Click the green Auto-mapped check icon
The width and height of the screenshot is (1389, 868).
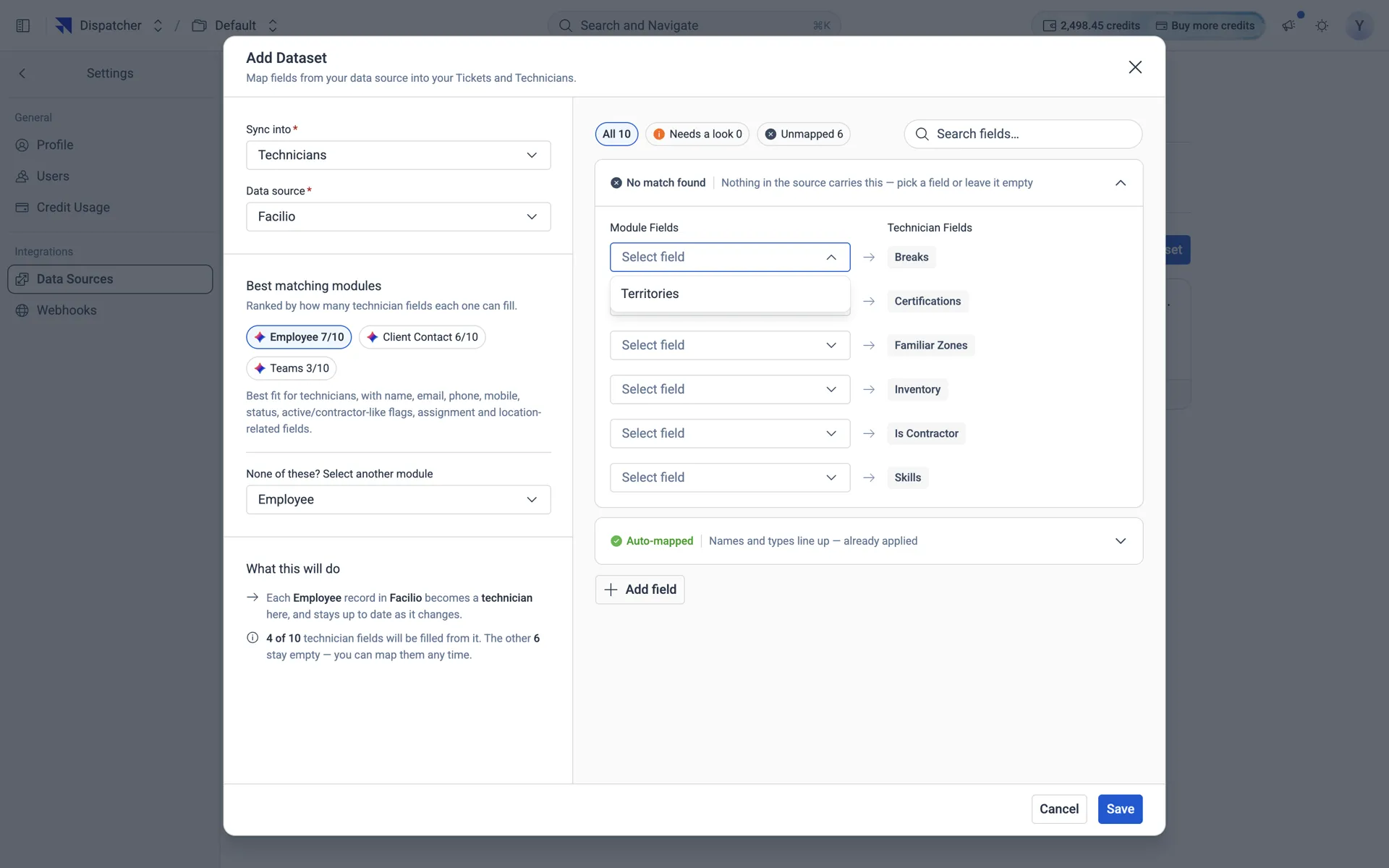click(x=616, y=541)
